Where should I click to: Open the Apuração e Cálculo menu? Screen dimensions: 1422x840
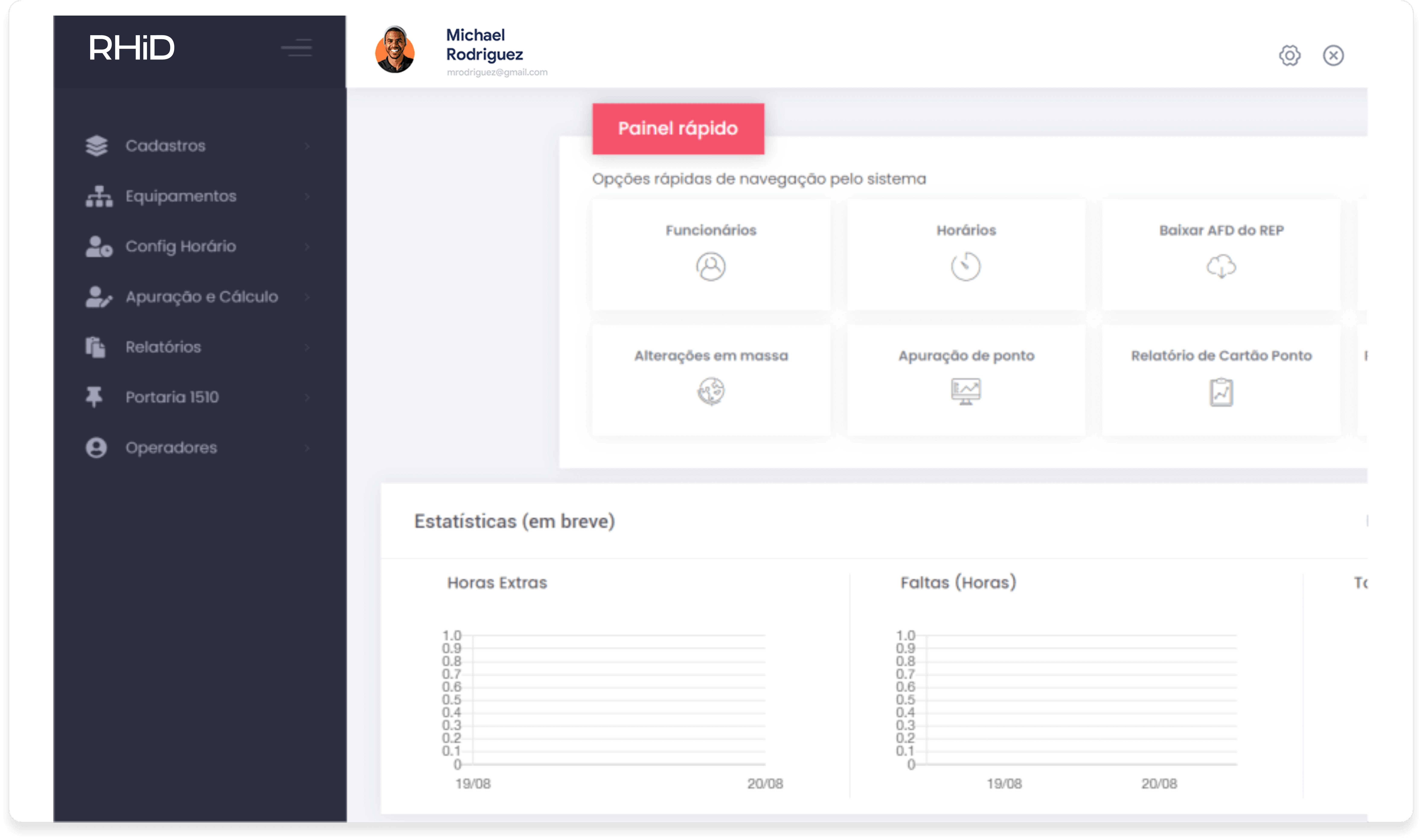202,297
